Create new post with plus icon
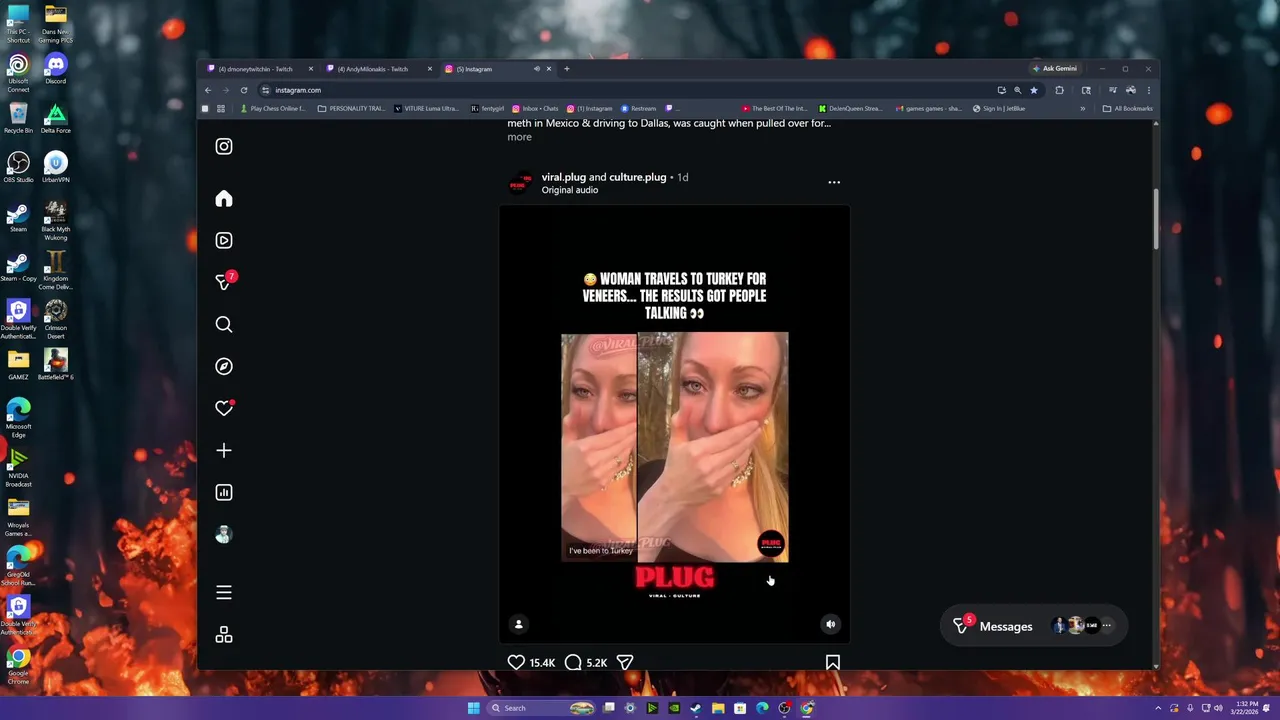Image resolution: width=1280 pixels, height=720 pixels. [224, 450]
